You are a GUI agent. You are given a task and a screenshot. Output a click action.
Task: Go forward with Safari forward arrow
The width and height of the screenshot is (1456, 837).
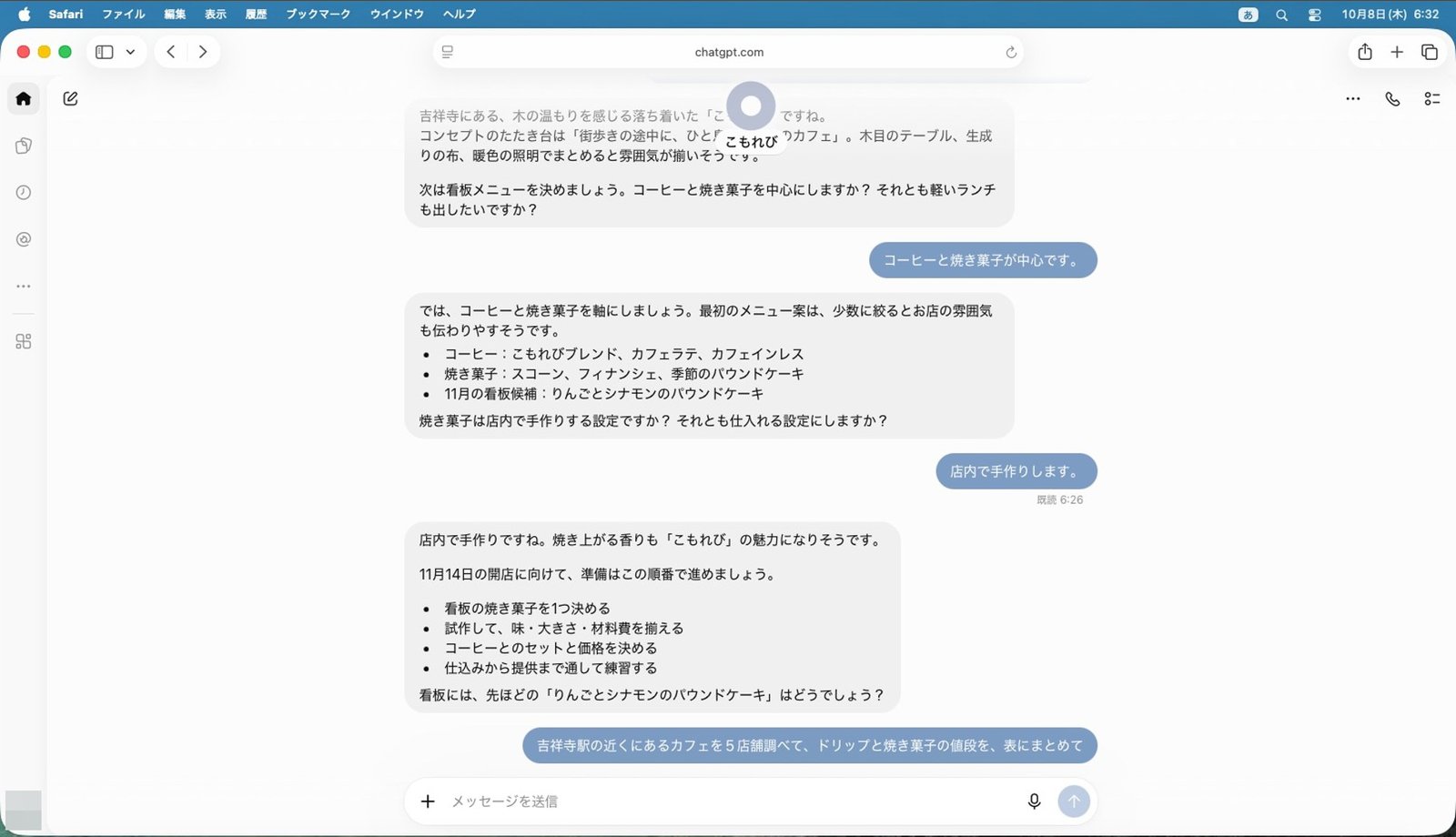click(x=203, y=52)
